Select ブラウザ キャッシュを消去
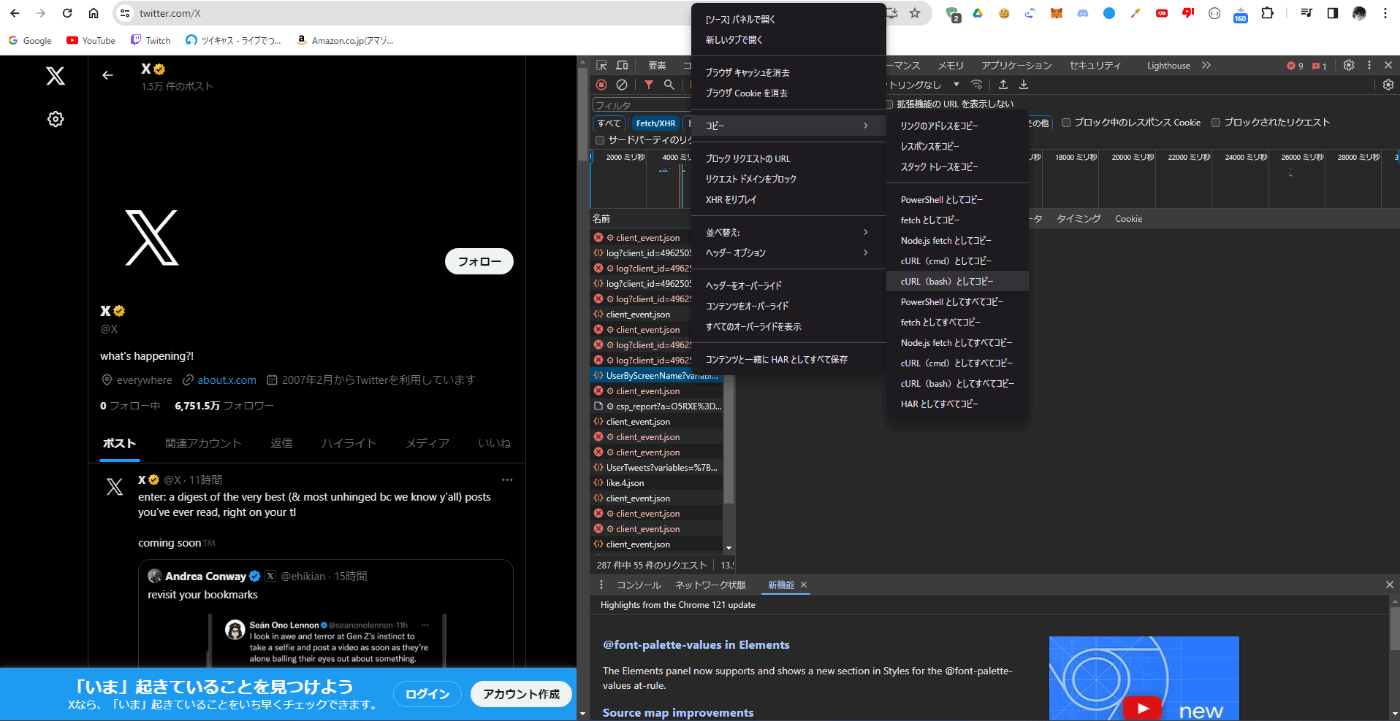Screen dimensions: 1400x721 [789, 73]
